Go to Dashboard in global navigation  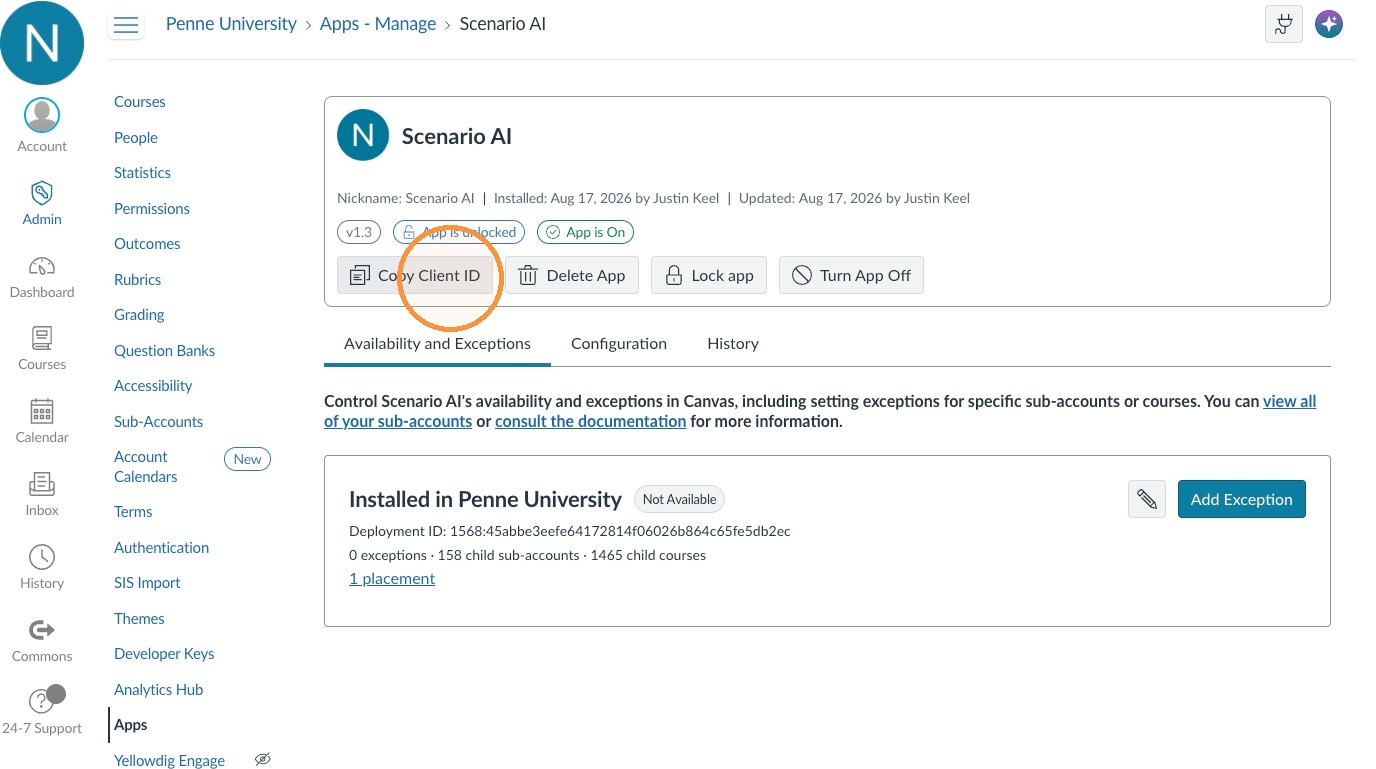42,277
